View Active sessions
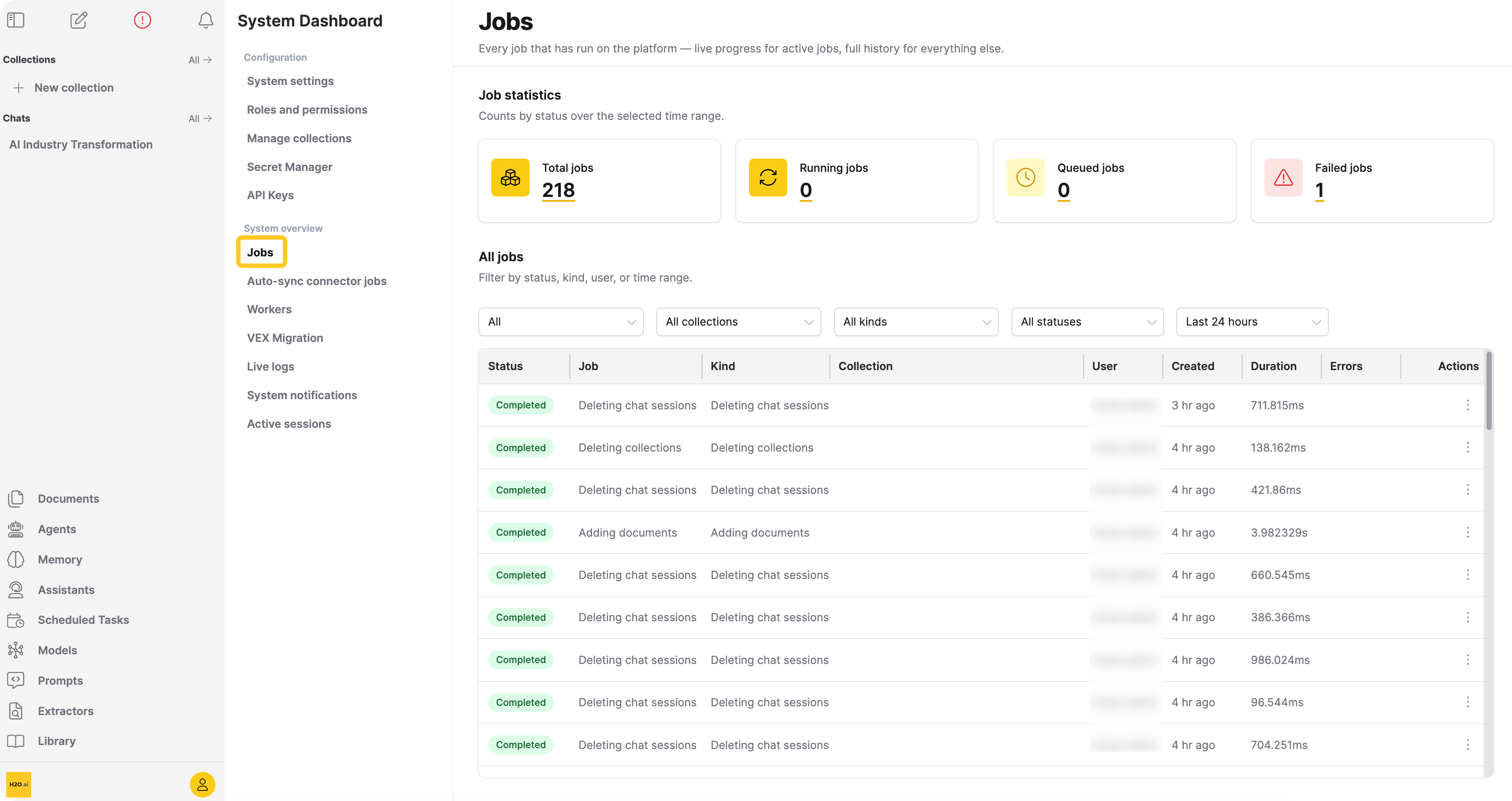The width and height of the screenshot is (1512, 801). [289, 424]
